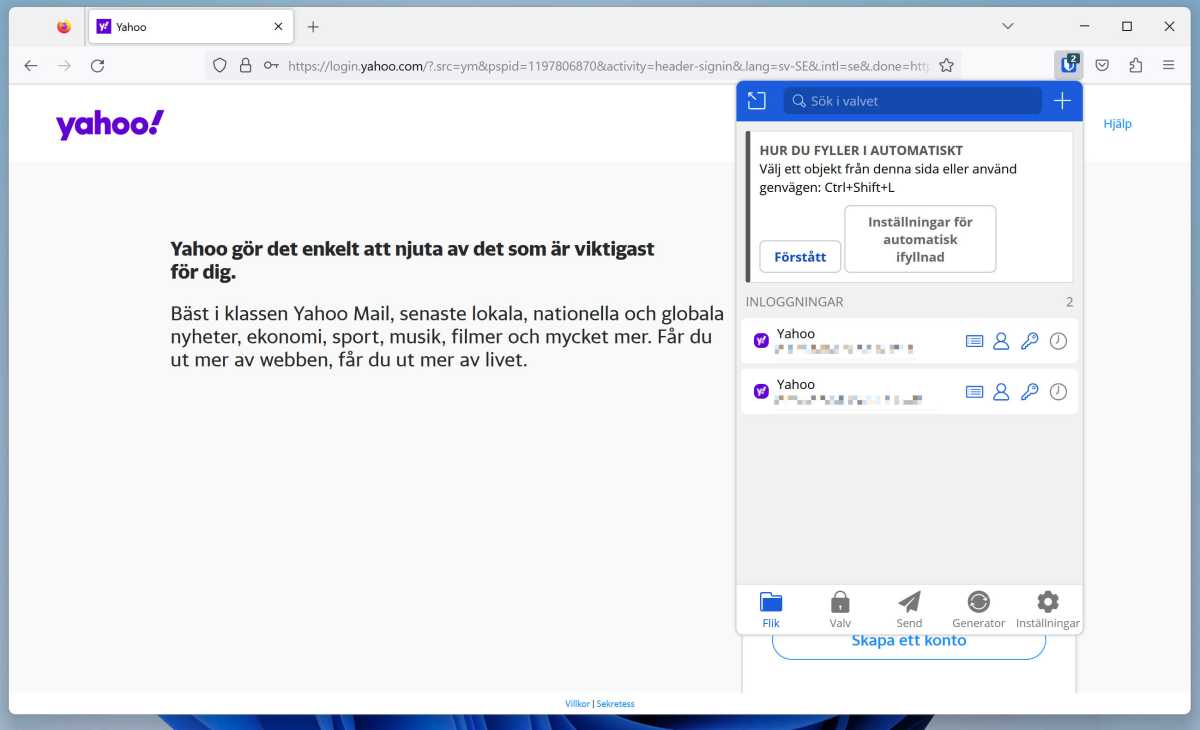Click the Förstått button
The image size is (1200, 730).
(800, 257)
